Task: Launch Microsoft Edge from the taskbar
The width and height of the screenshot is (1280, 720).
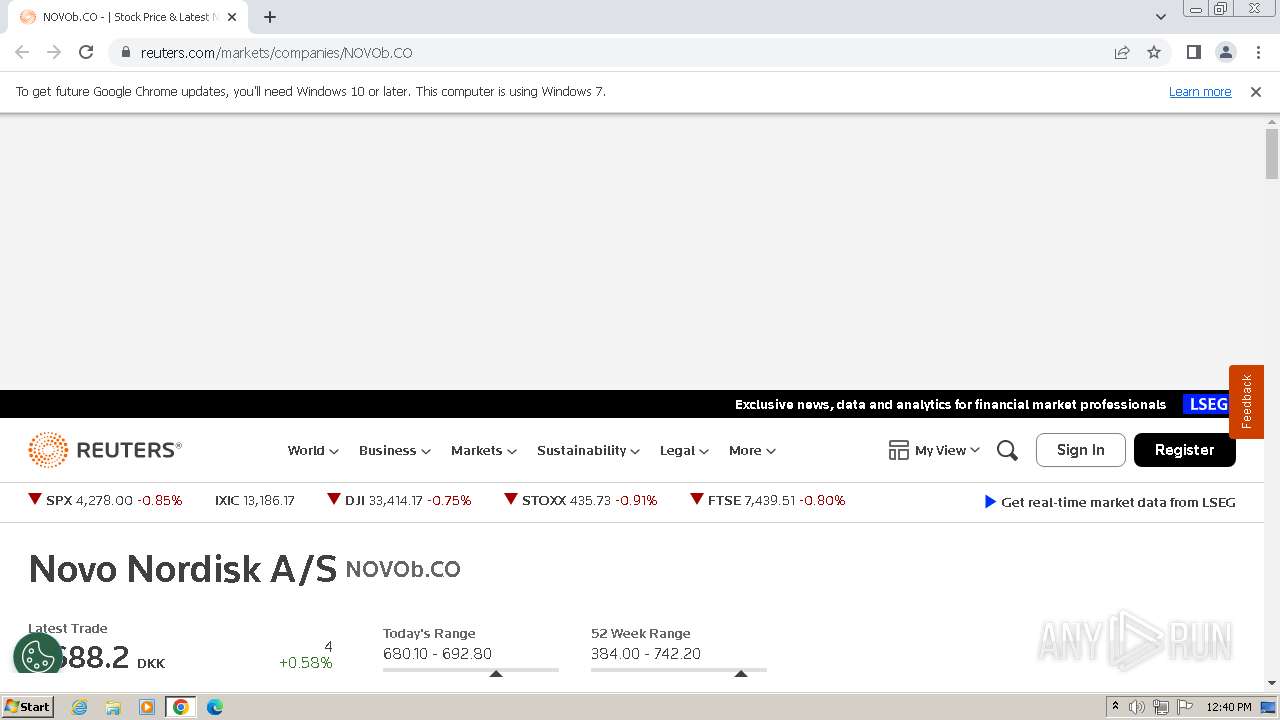Action: 215,707
